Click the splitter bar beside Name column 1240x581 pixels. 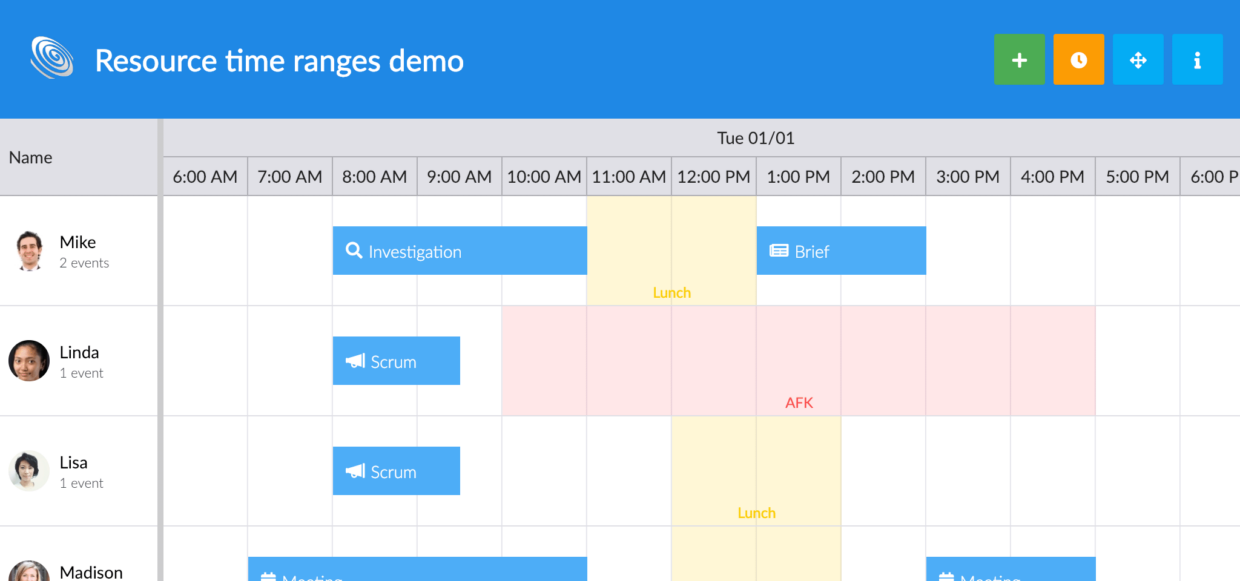tap(160, 350)
